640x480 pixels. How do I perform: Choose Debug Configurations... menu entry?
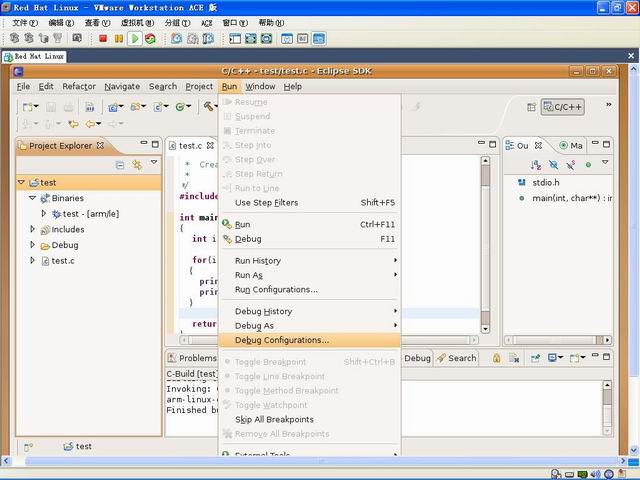(310, 340)
